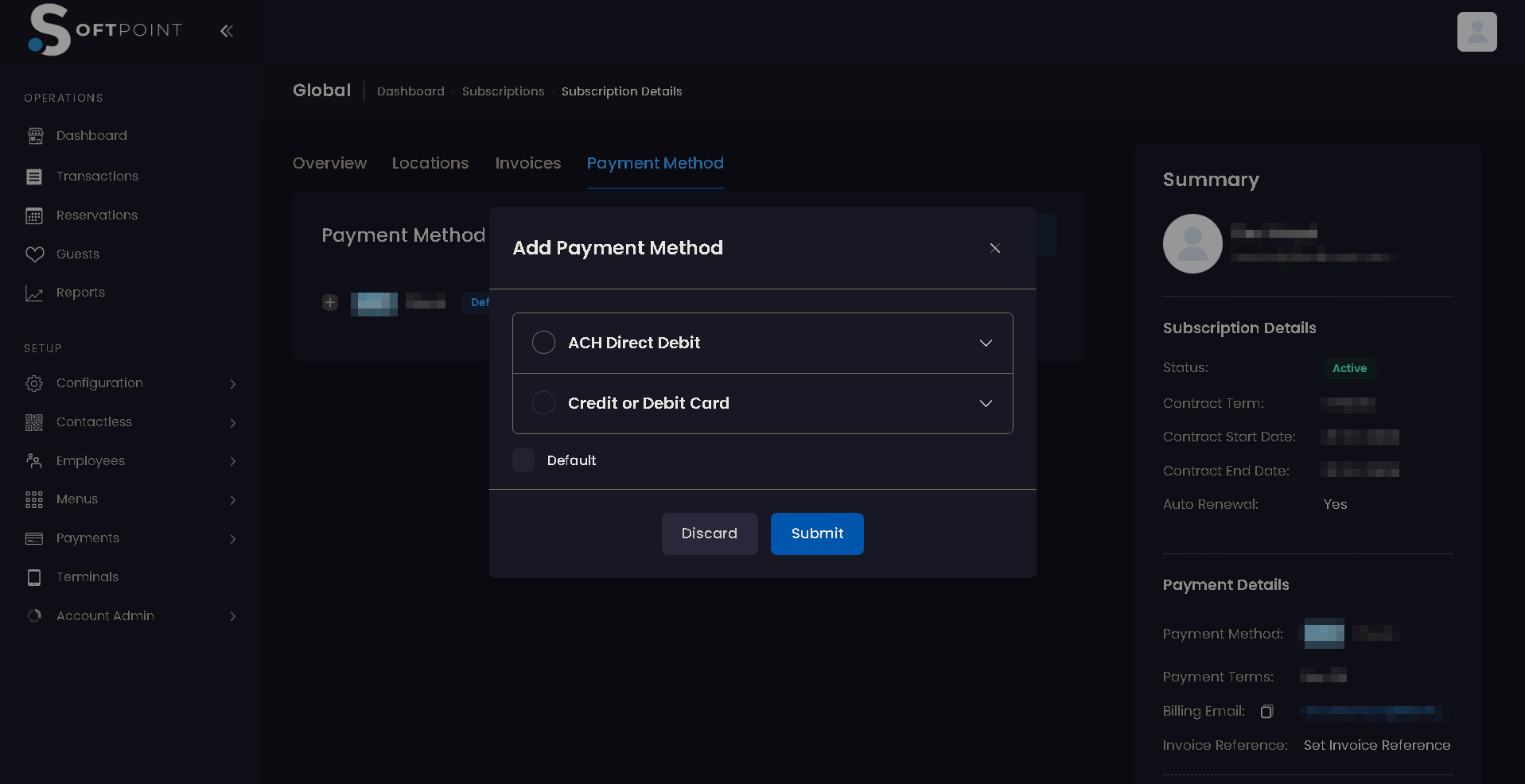The image size is (1525, 784).
Task: Click the Dashboard storefront icon in sidebar
Action: pyautogui.click(x=35, y=136)
